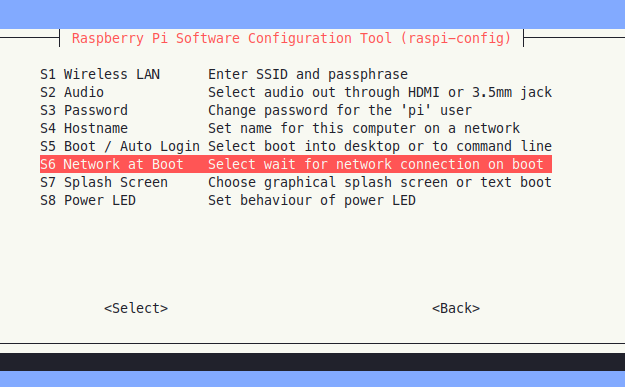The height and width of the screenshot is (387, 625).
Task: Click the highlighted S6 Network at Boot row
Action: point(296,164)
